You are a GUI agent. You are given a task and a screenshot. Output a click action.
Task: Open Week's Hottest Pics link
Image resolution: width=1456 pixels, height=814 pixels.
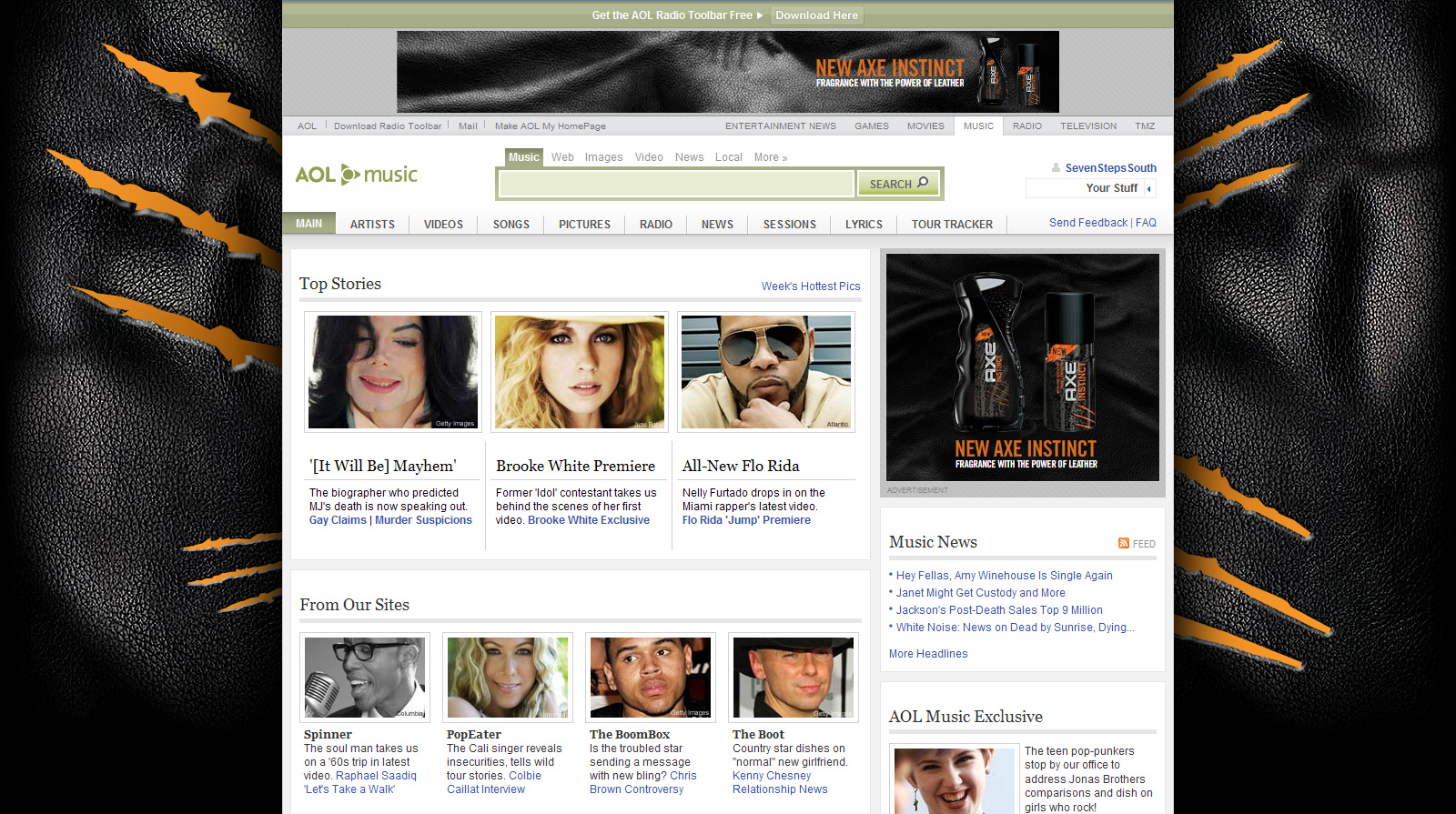[x=811, y=286]
